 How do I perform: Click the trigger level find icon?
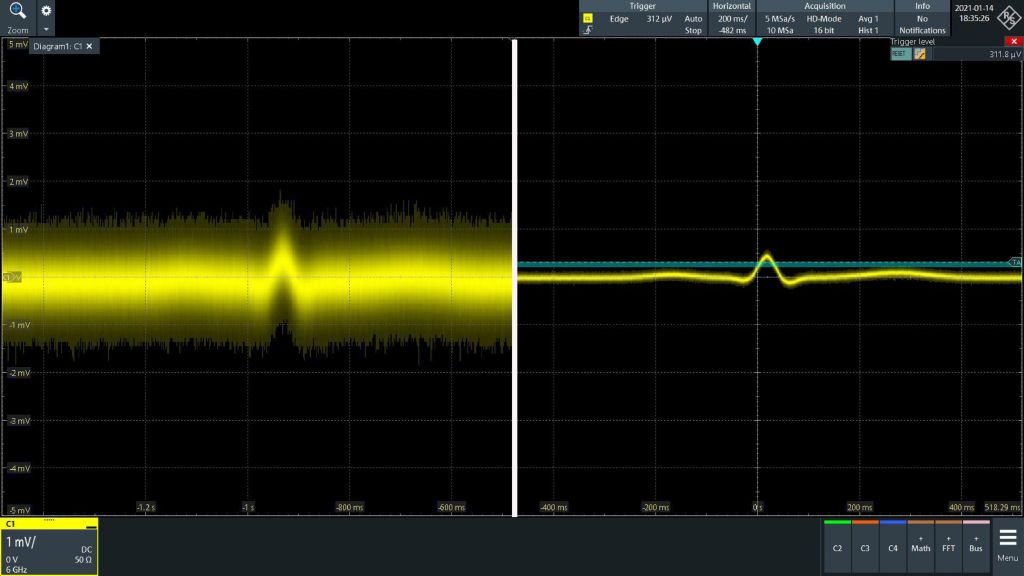click(919, 54)
